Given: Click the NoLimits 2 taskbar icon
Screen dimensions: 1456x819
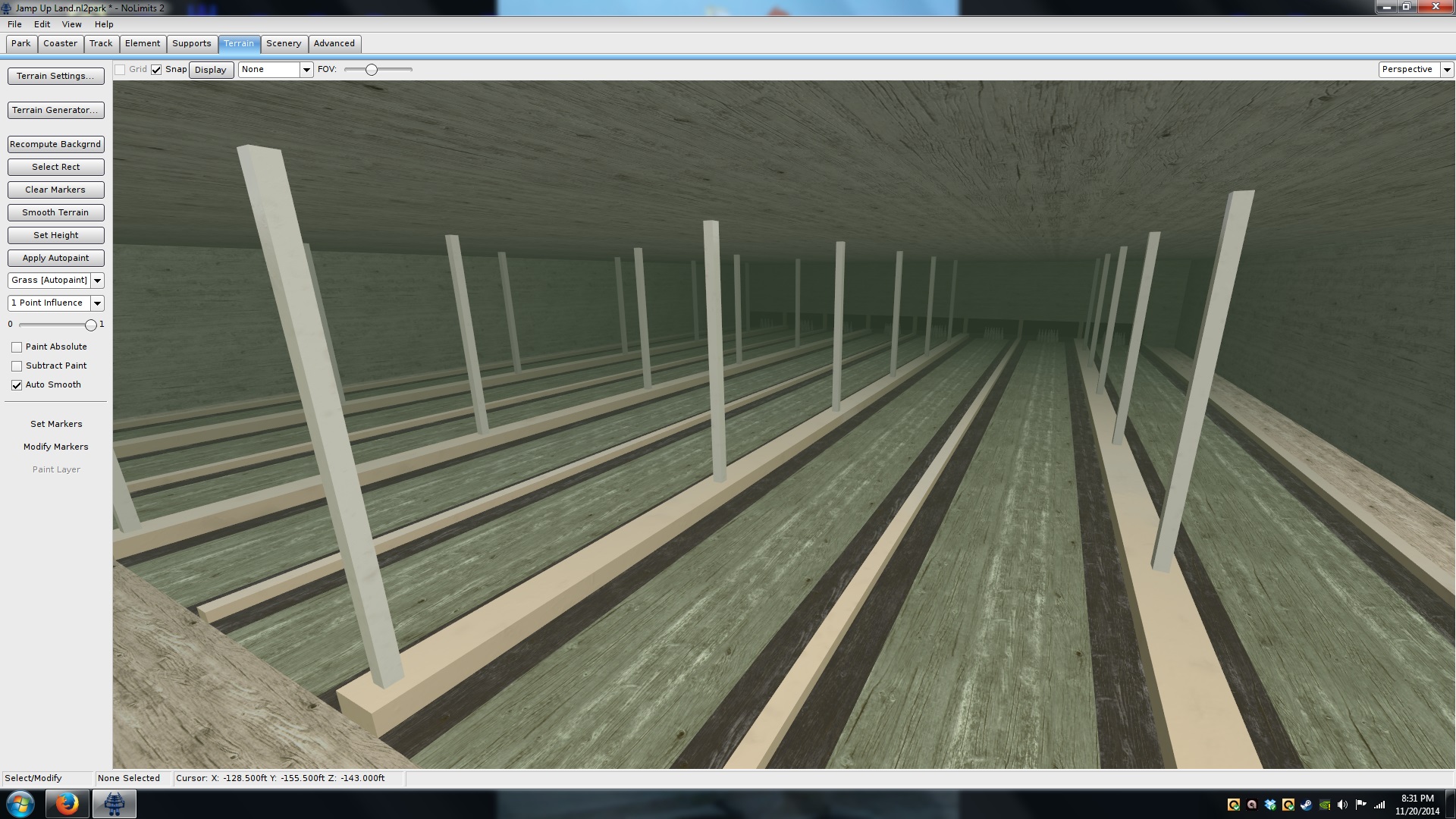Looking at the screenshot, I should 115,804.
